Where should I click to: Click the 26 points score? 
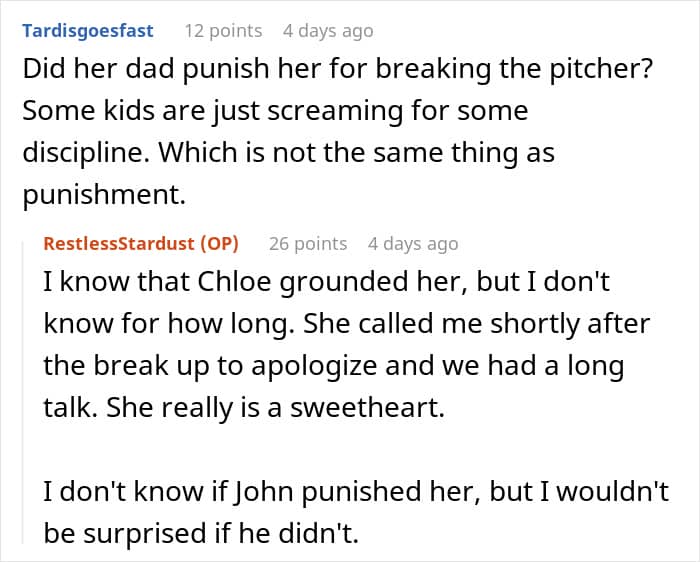click(308, 243)
